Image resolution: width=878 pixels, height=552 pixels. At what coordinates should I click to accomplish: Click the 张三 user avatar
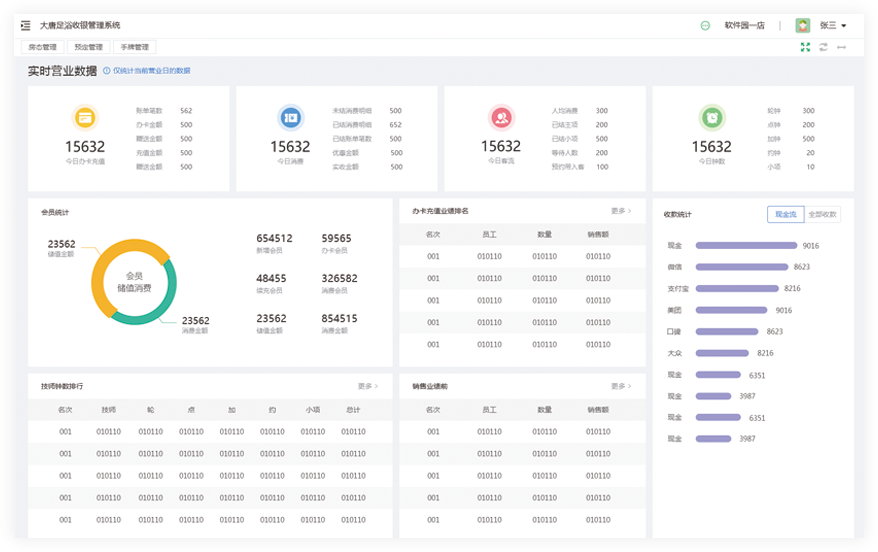coord(802,25)
